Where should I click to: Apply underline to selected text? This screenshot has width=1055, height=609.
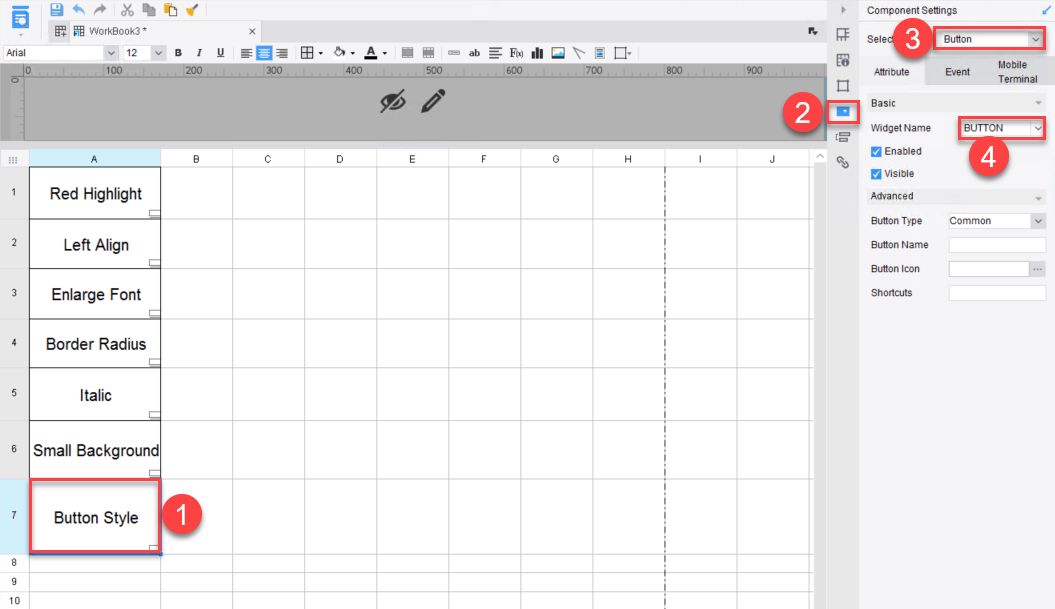(x=218, y=52)
